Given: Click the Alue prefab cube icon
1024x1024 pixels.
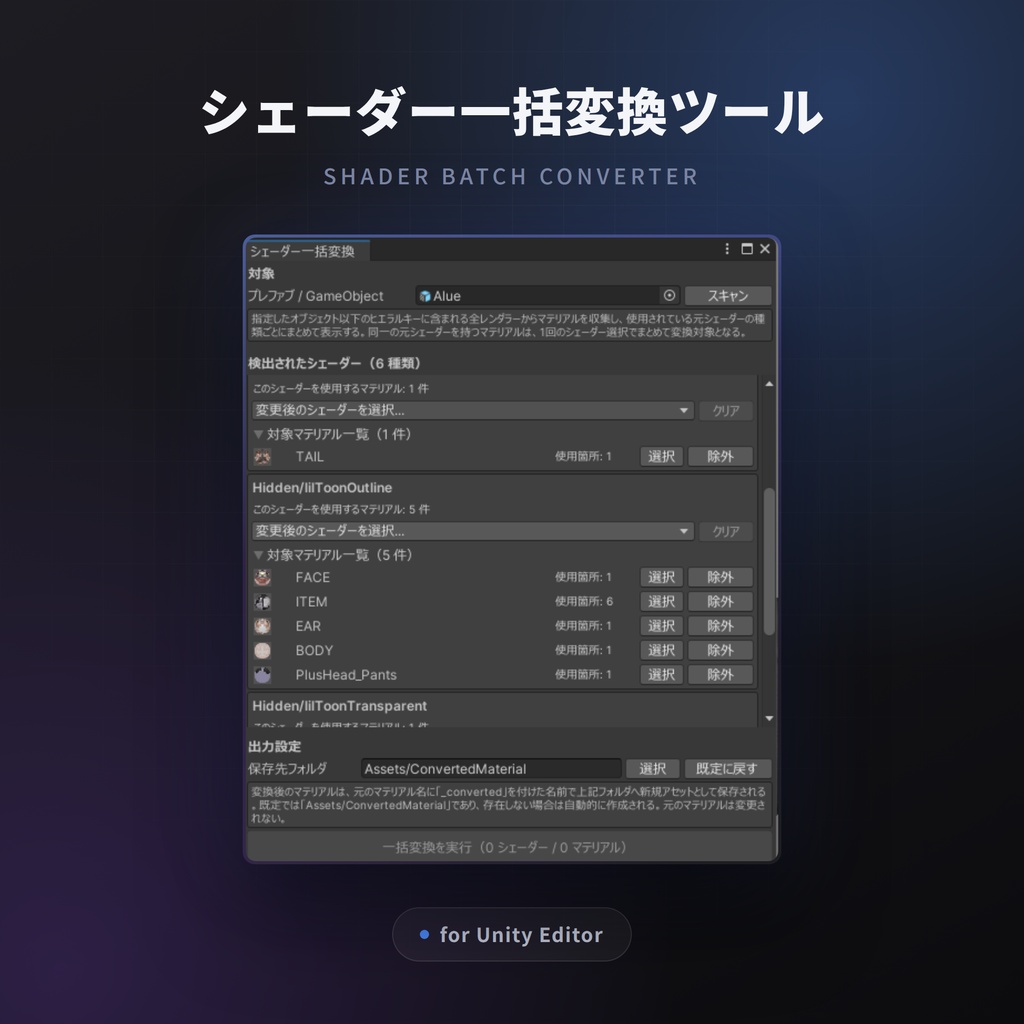Looking at the screenshot, I should 425,296.
